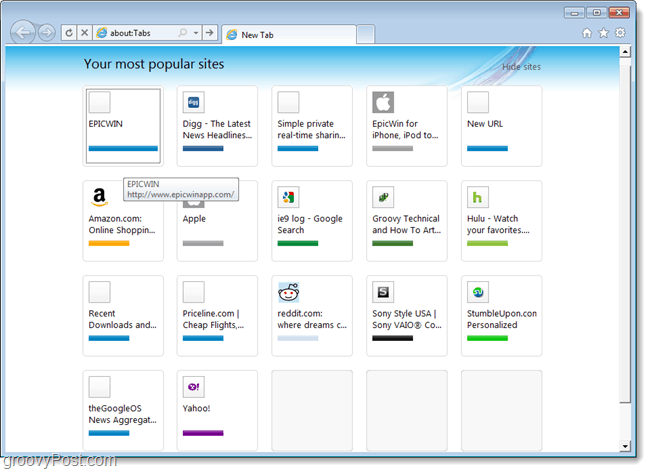Open the address bar dropdown arrow

tap(196, 33)
